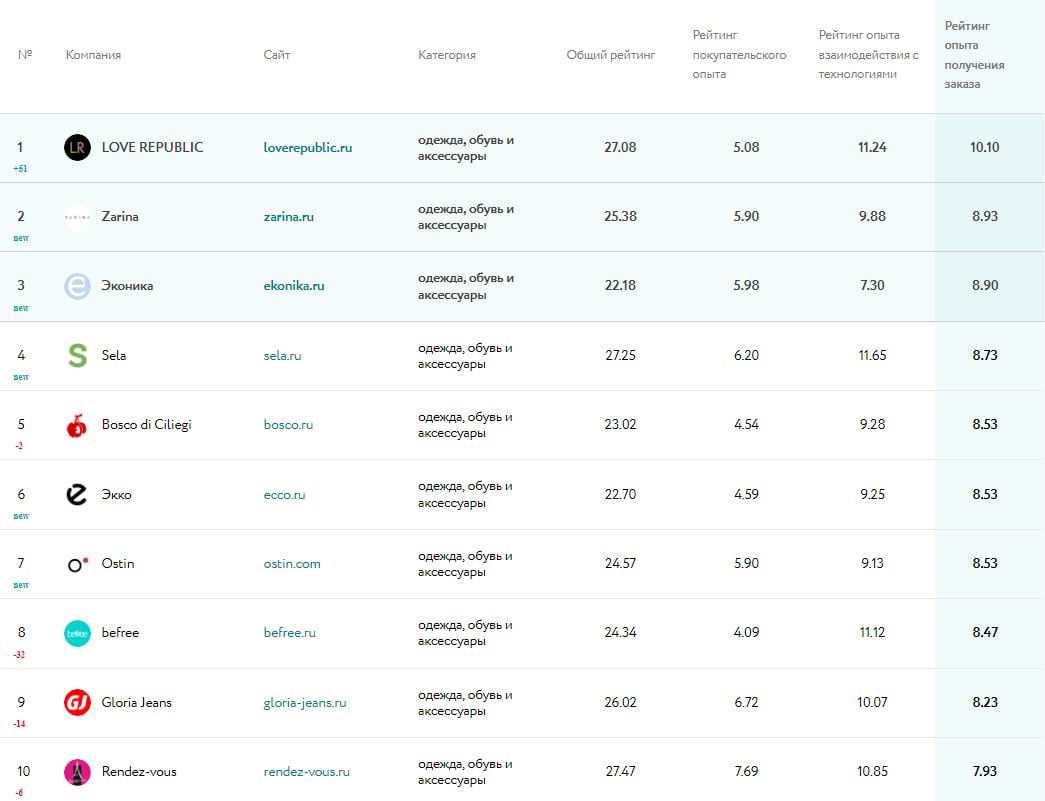Click overall rating 22.18 for Эконика

click(620, 286)
